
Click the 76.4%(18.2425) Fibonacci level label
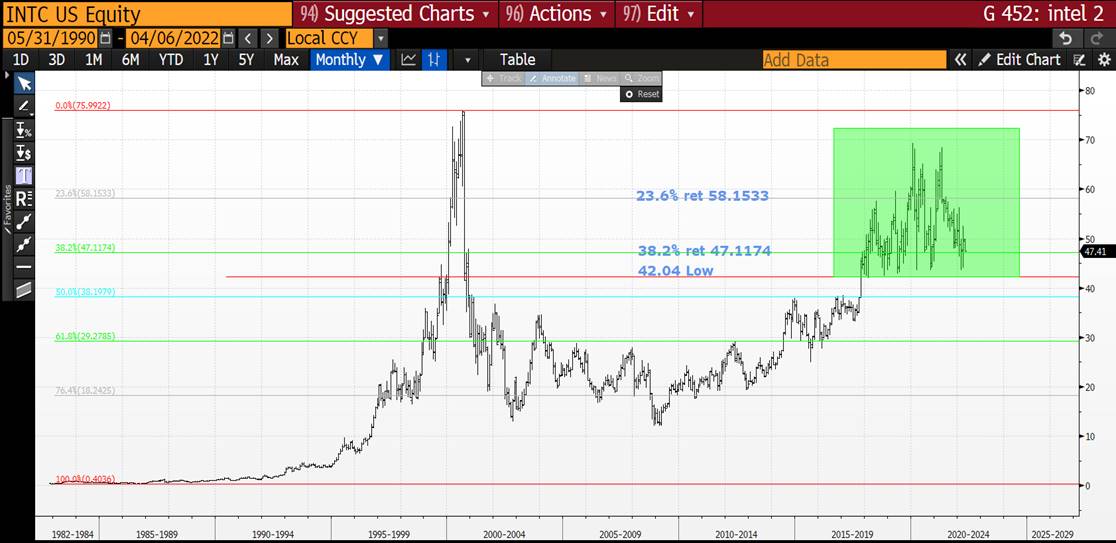(85, 391)
